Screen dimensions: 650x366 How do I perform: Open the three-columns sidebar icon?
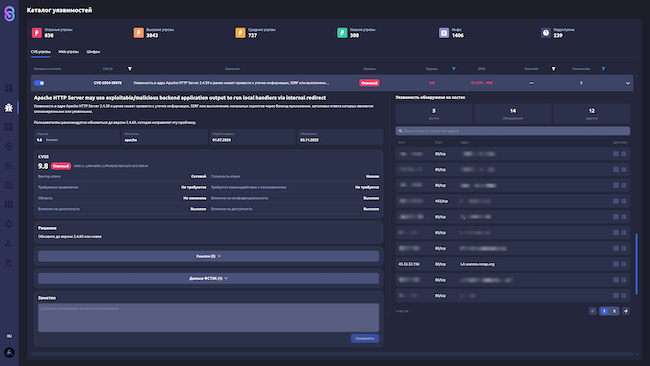click(9, 205)
